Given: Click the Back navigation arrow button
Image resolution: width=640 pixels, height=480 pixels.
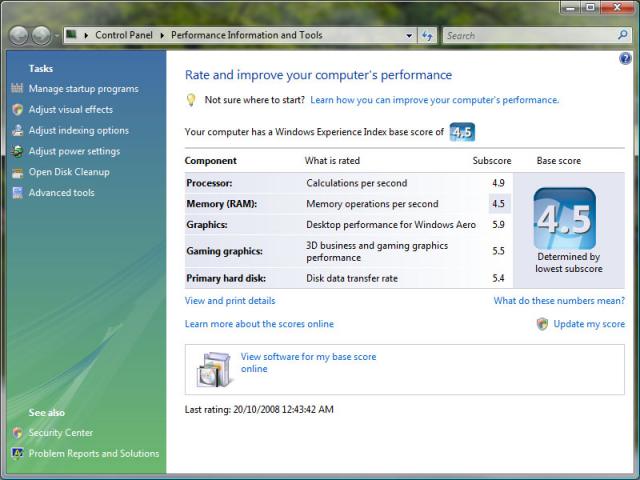Looking at the screenshot, I should 18,36.
